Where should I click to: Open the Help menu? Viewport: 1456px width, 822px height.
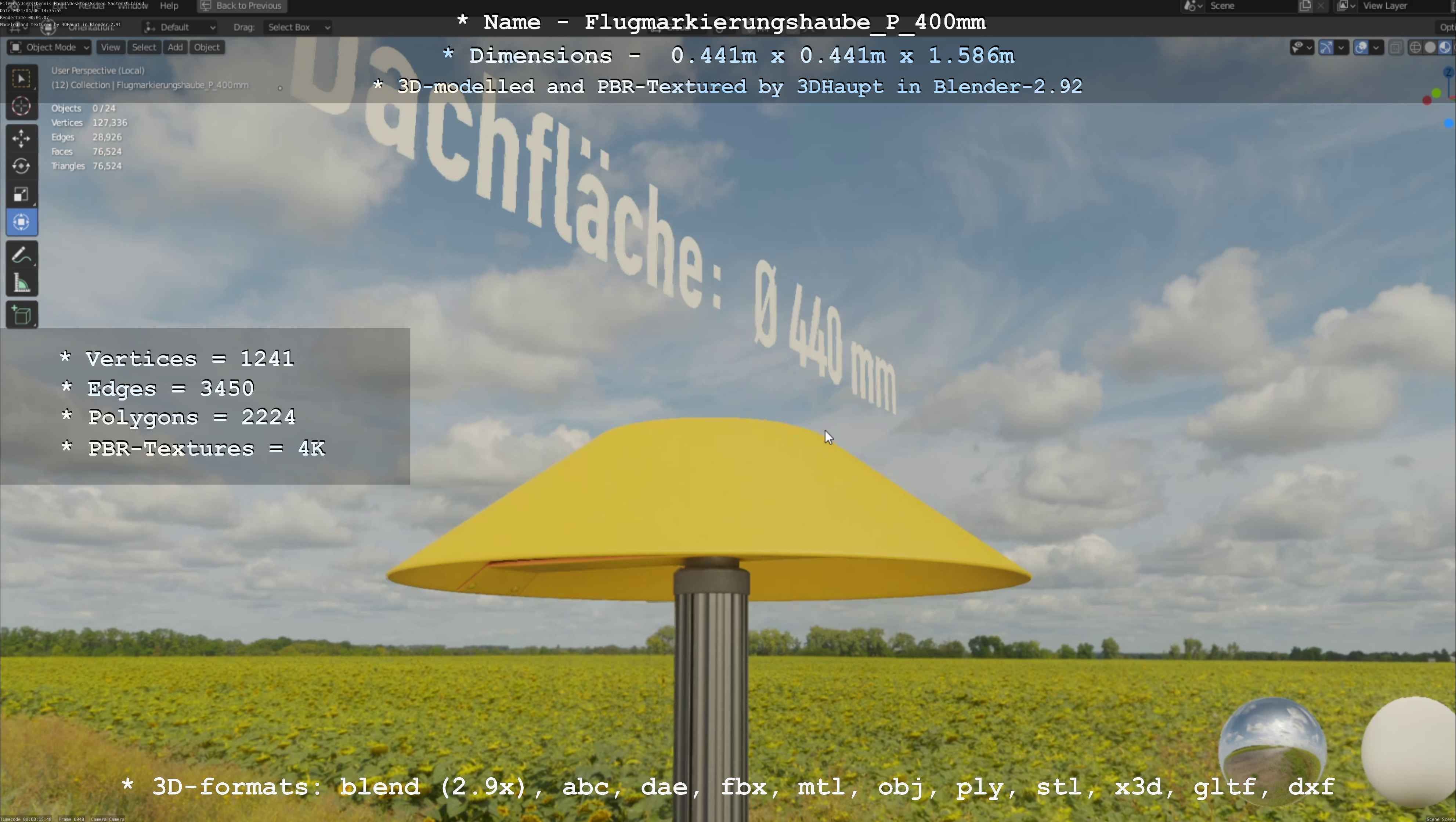tap(169, 6)
